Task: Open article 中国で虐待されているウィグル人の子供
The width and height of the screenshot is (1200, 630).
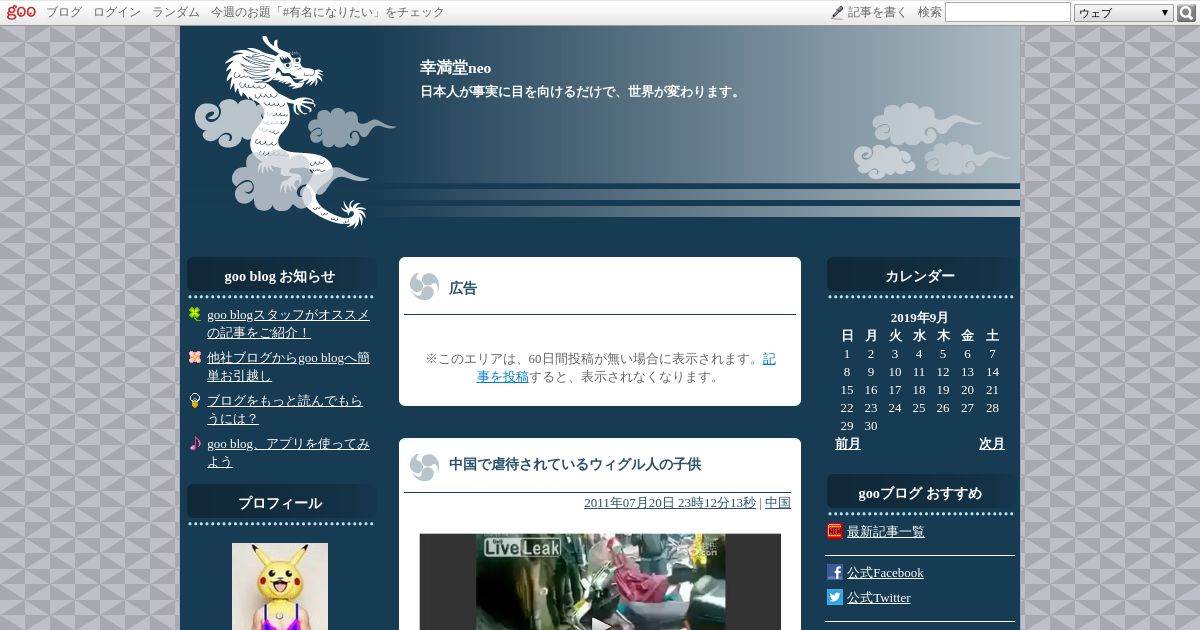Action: [575, 465]
